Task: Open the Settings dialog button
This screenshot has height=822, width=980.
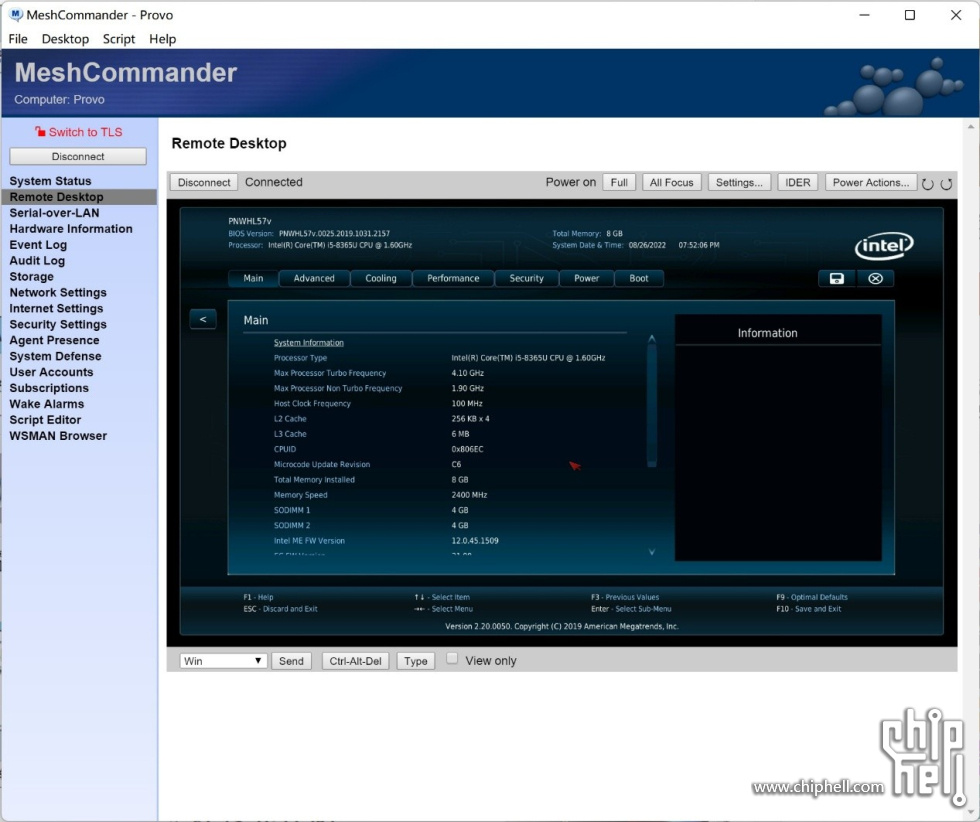Action: (x=740, y=183)
